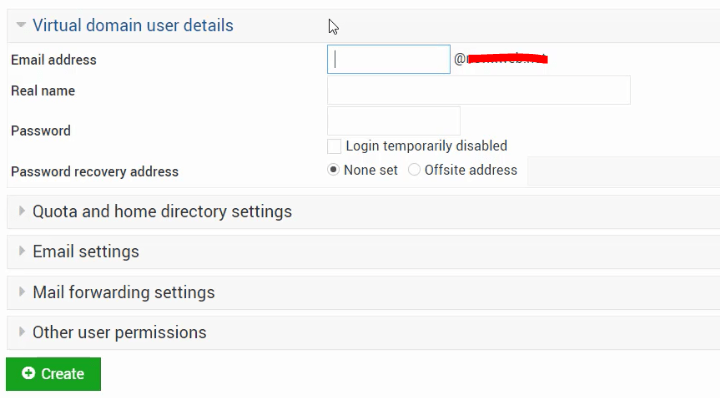Click the Offsite address text field
This screenshot has height=398, width=720.
click(x=624, y=171)
